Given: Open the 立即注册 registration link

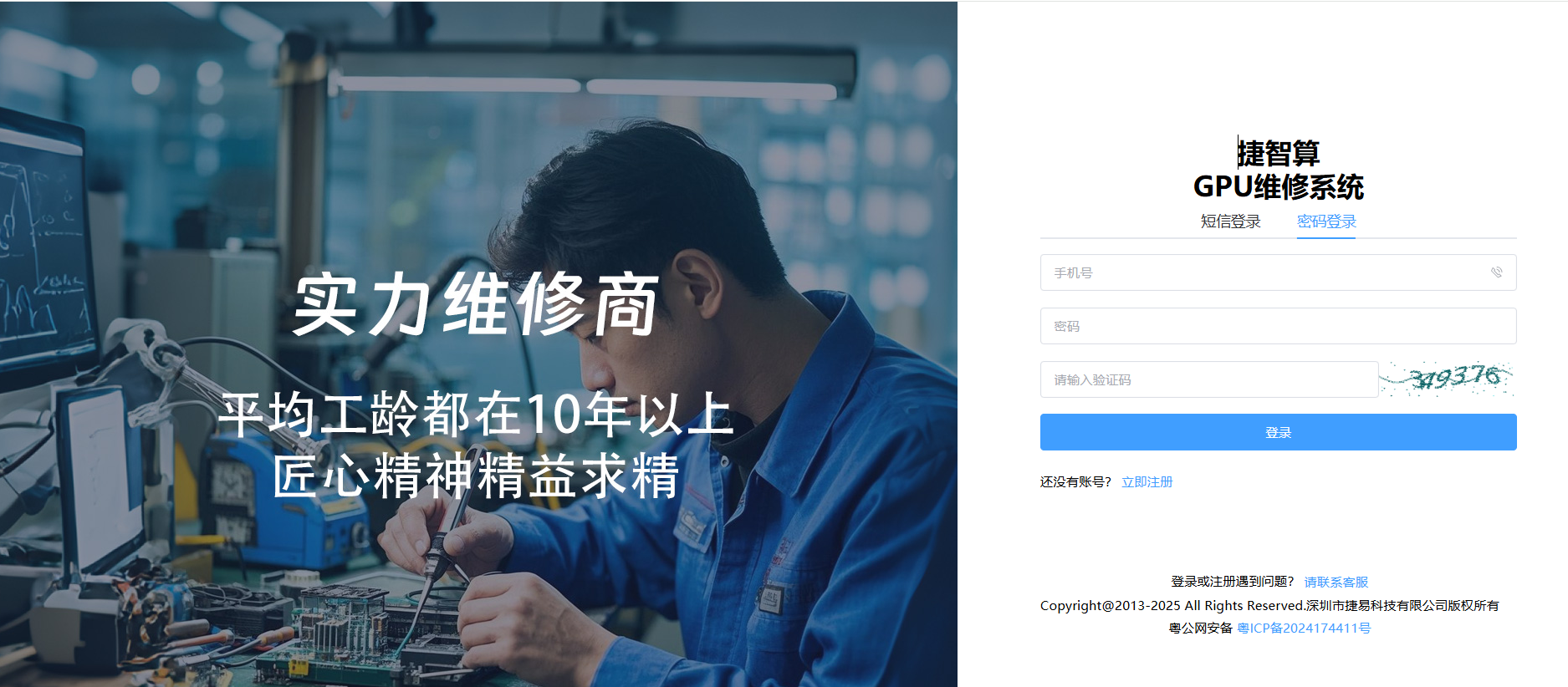Looking at the screenshot, I should coord(1147,482).
